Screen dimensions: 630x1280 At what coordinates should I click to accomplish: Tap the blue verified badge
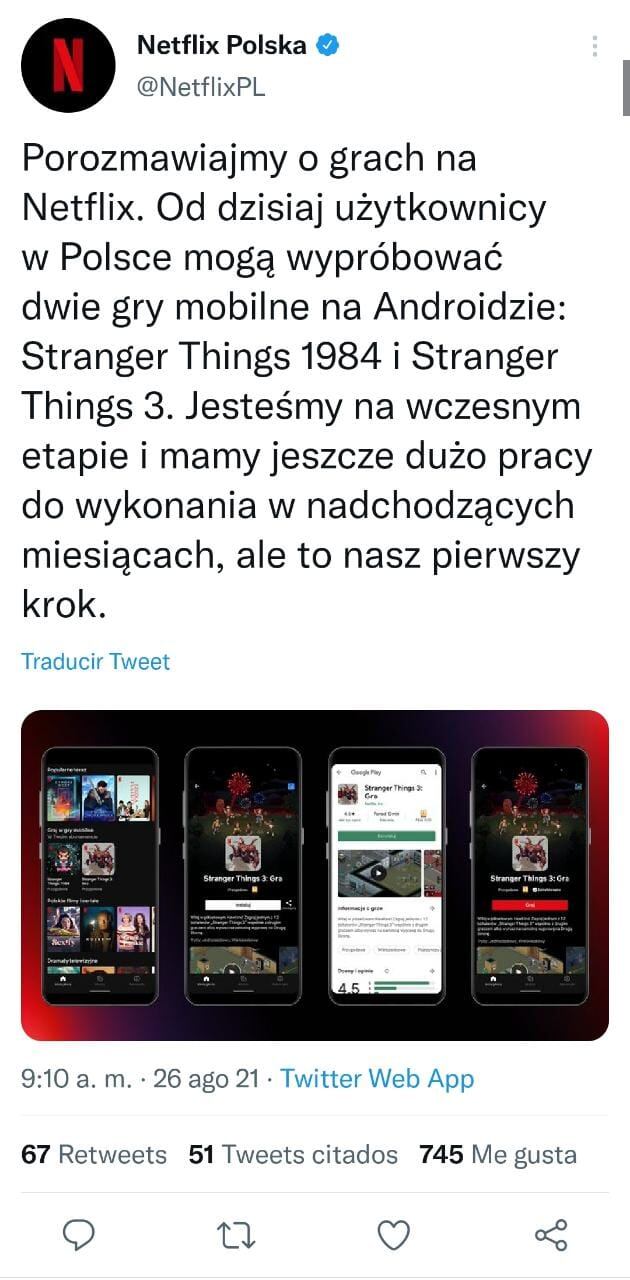329,45
